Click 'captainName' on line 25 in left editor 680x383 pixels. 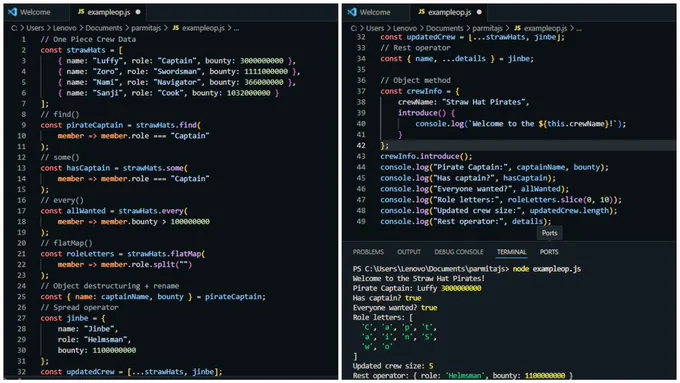click(125, 297)
